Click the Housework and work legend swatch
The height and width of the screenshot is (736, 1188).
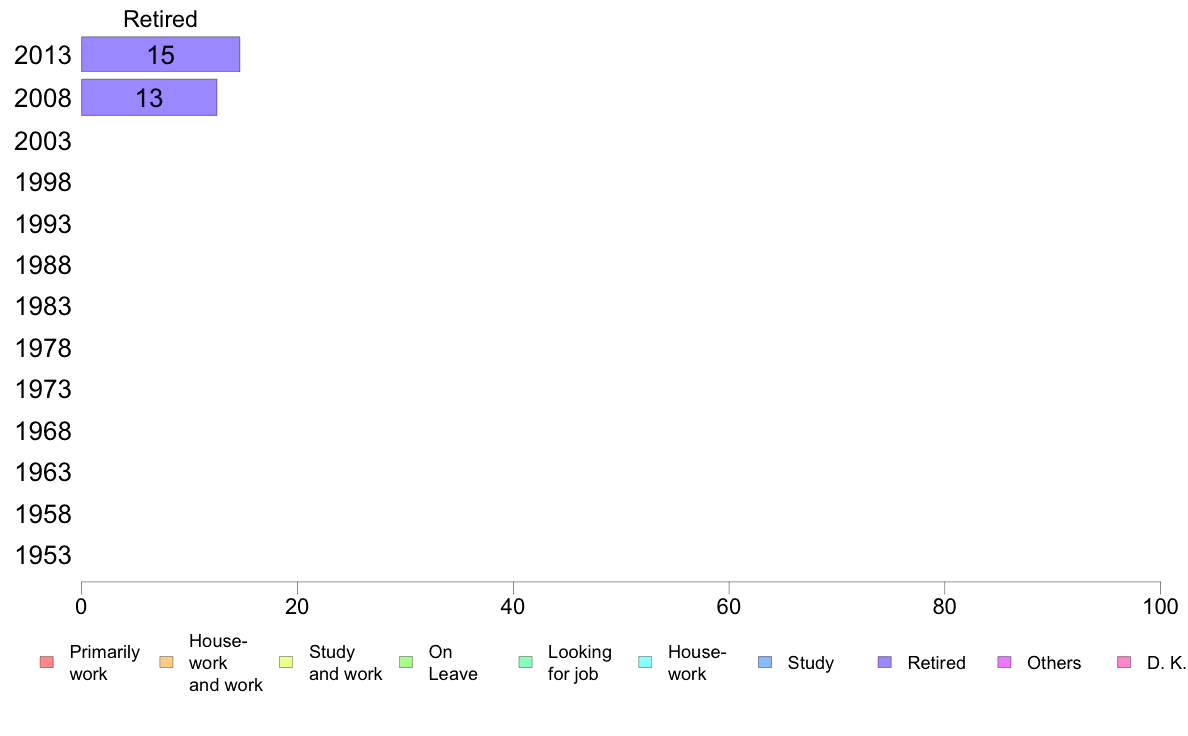click(x=166, y=662)
